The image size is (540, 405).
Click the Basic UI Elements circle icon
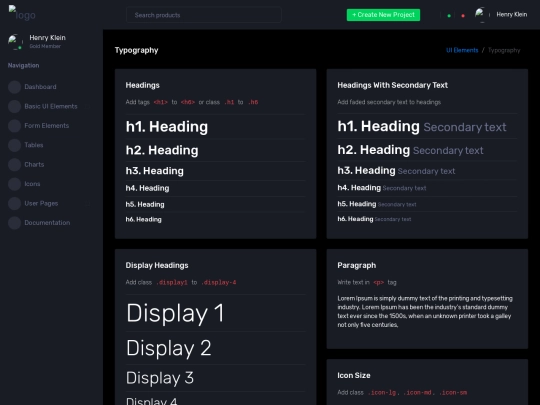point(14,106)
